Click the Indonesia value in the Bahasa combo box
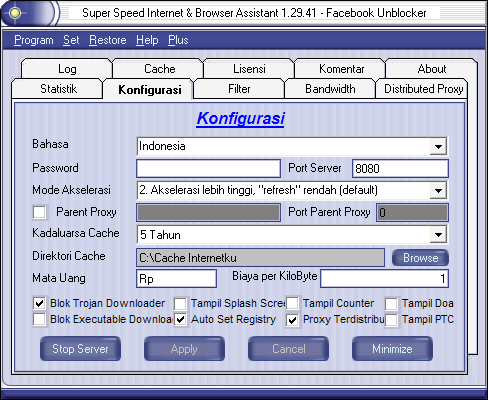 point(162,146)
